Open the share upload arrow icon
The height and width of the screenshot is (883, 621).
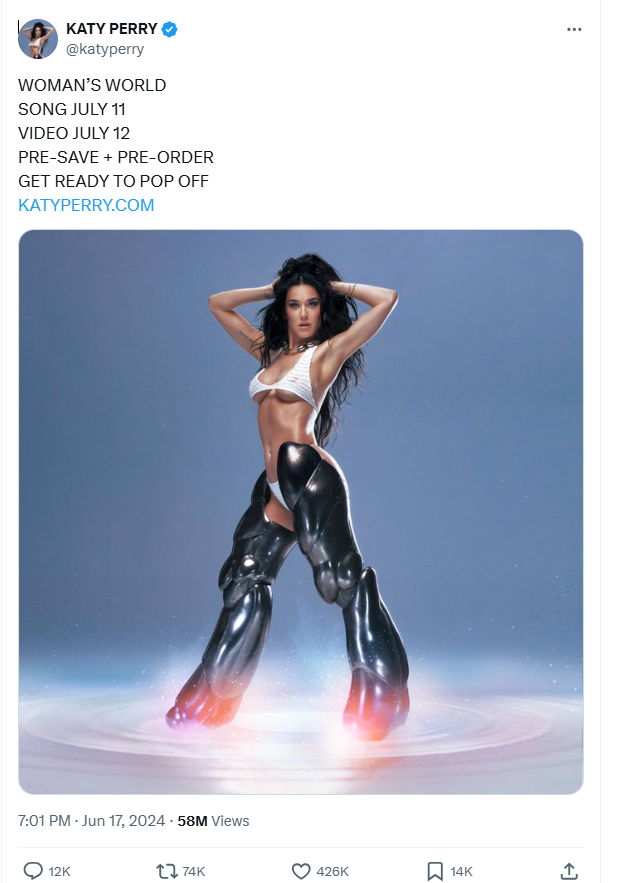click(569, 871)
